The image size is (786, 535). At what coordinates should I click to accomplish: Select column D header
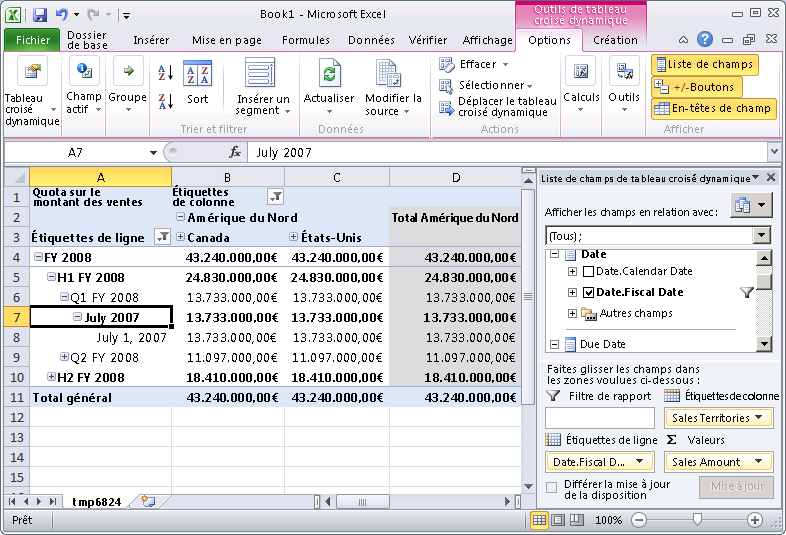click(455, 177)
